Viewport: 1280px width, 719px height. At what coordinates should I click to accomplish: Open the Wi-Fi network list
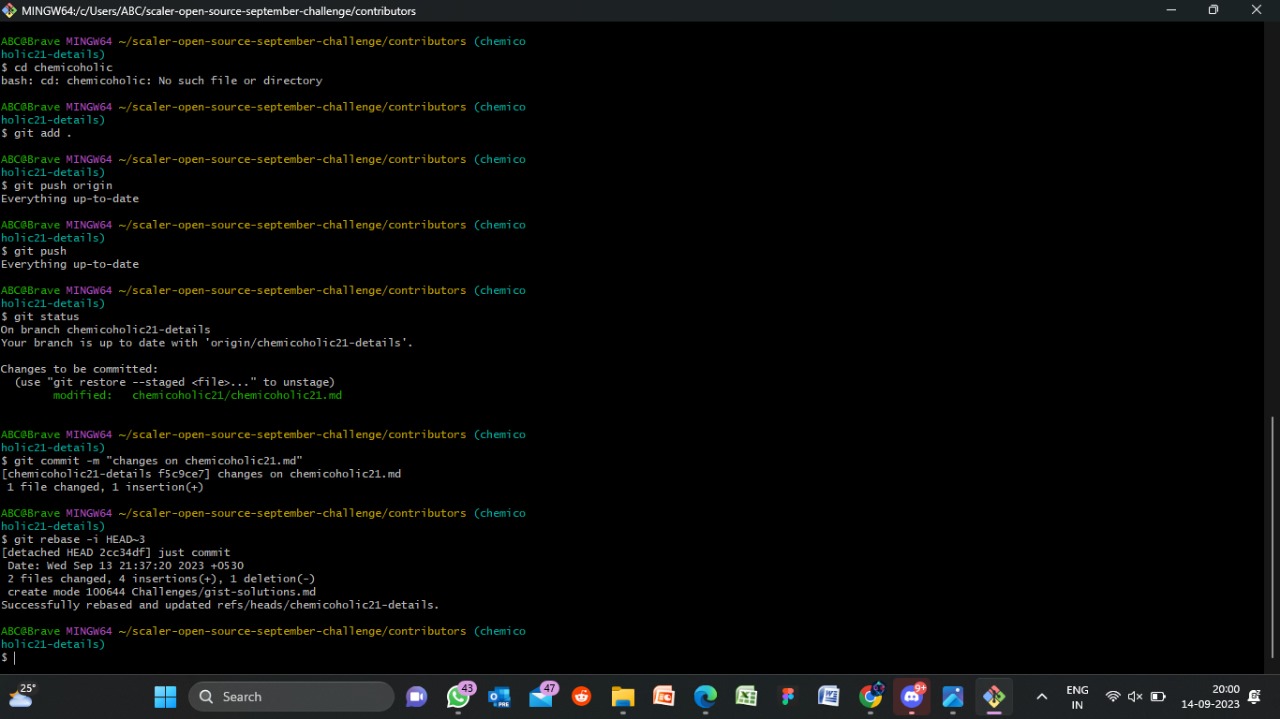pos(1112,696)
